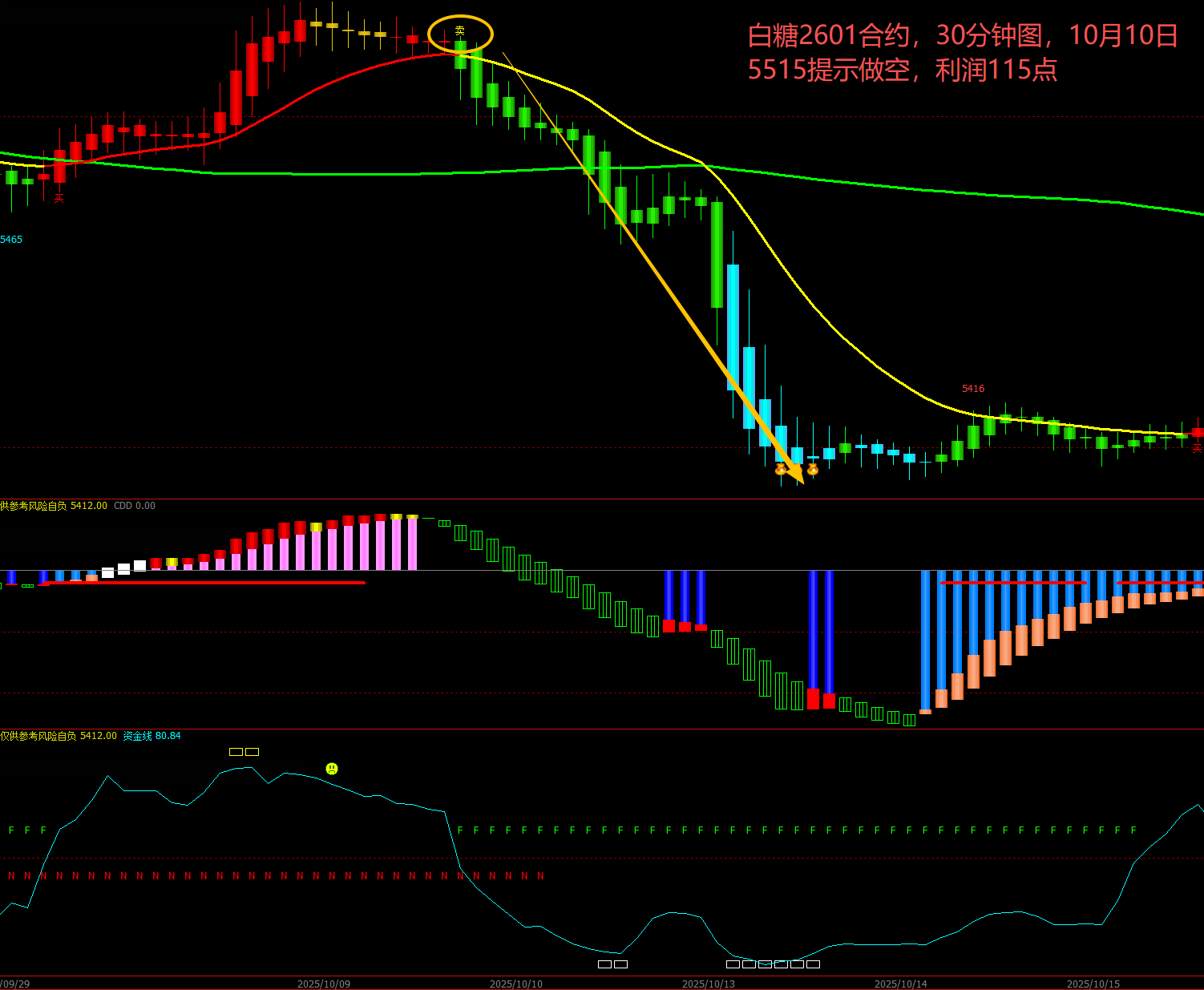Select the left yellow rectangle marker
Image resolution: width=1204 pixels, height=990 pixels.
(x=236, y=752)
